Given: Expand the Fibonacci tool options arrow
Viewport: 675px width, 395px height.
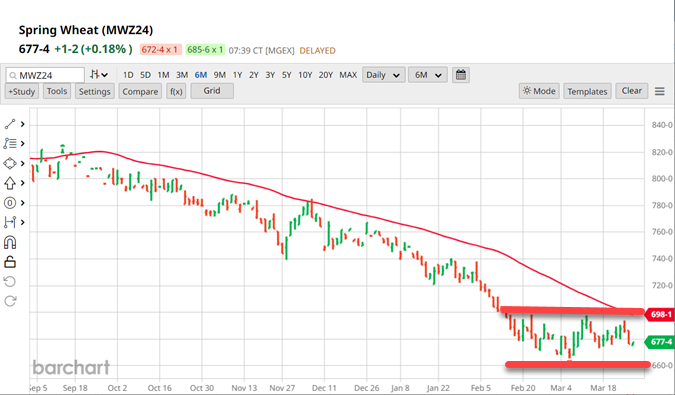Looking at the screenshot, I should click(22, 143).
